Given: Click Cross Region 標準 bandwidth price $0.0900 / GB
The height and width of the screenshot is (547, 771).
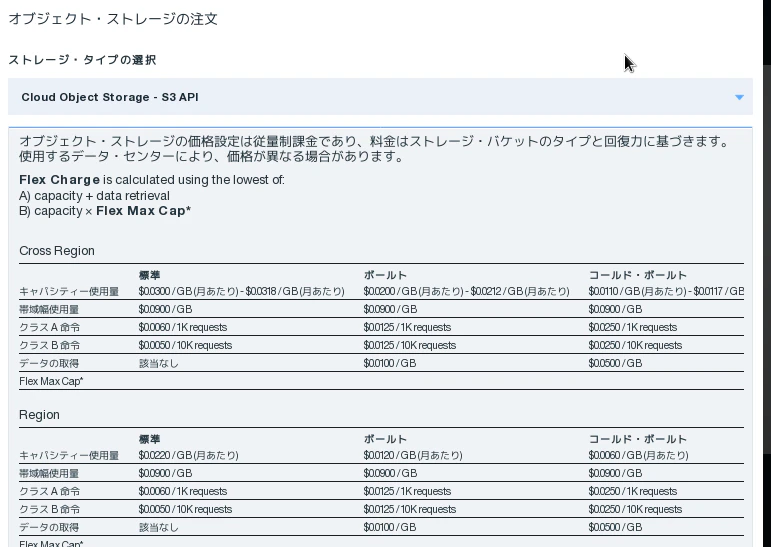Looking at the screenshot, I should point(165,309).
